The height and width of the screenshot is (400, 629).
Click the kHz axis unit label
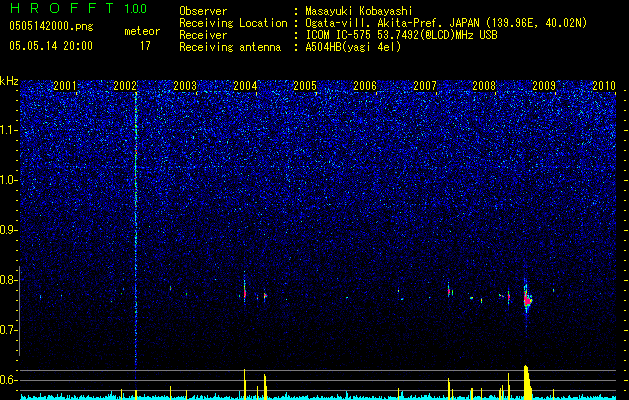pyautogui.click(x=9, y=81)
